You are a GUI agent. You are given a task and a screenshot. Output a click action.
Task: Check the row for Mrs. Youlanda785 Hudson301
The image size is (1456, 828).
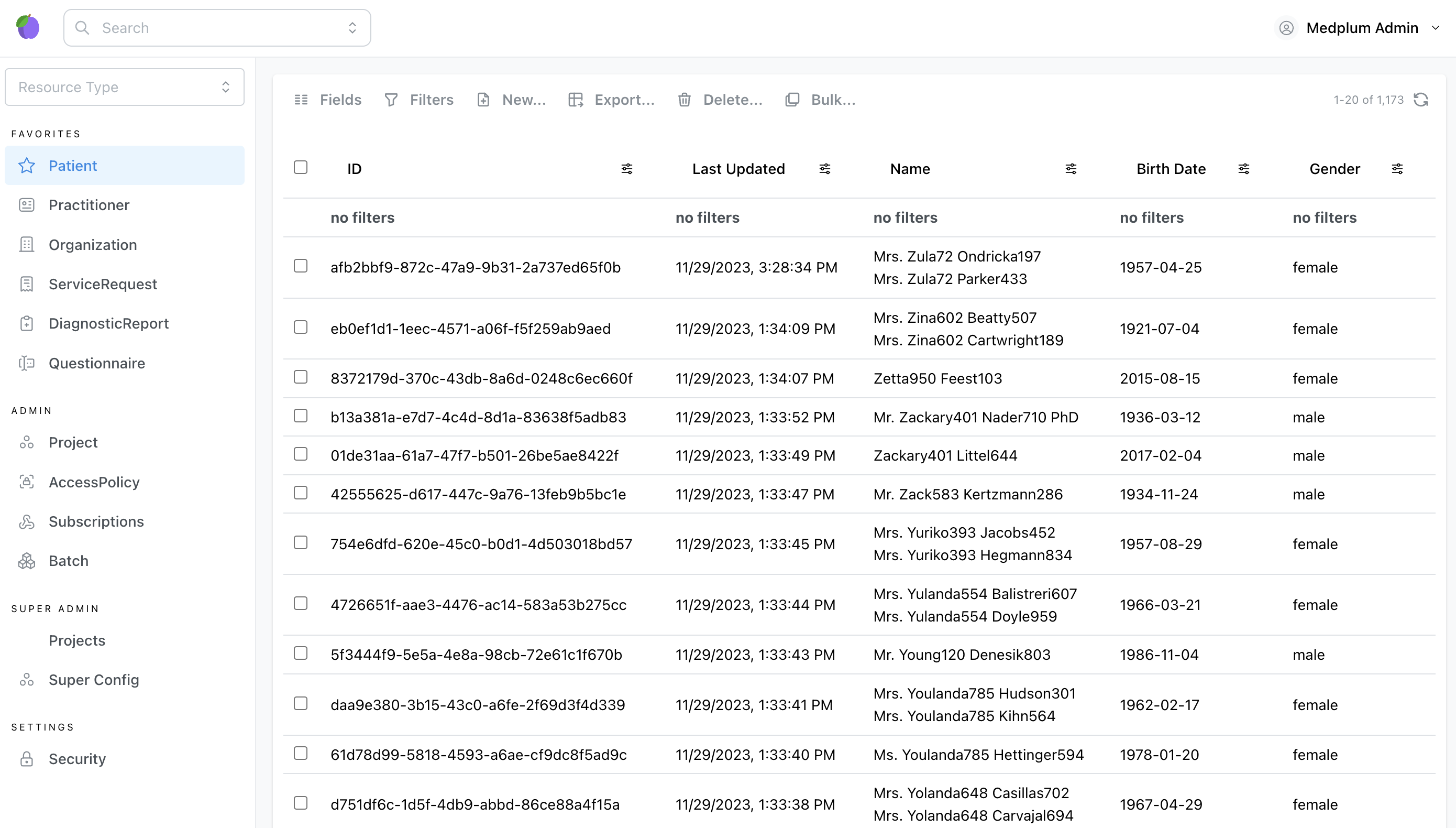pyautogui.click(x=301, y=703)
